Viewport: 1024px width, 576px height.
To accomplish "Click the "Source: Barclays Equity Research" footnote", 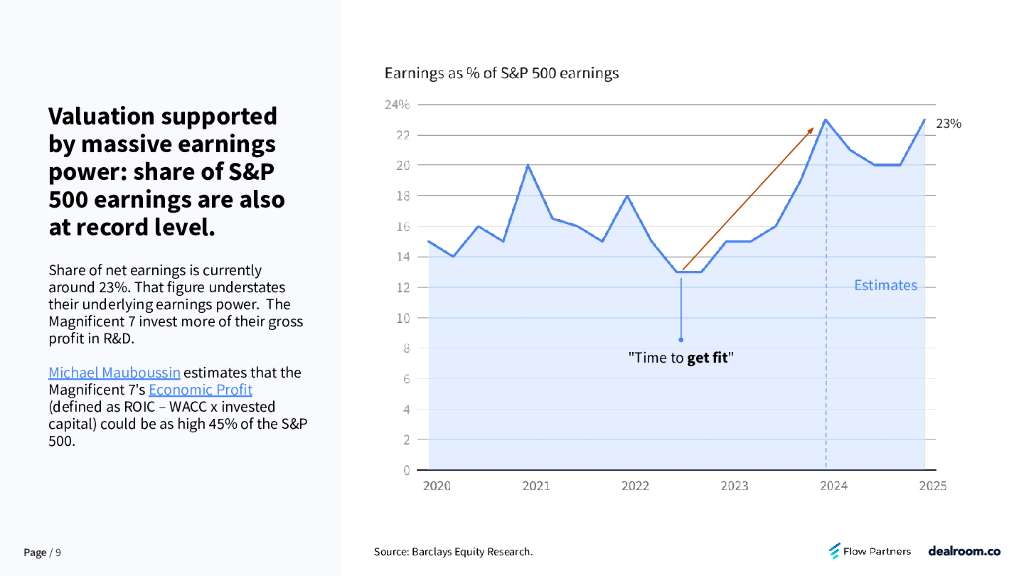I will tap(453, 552).
